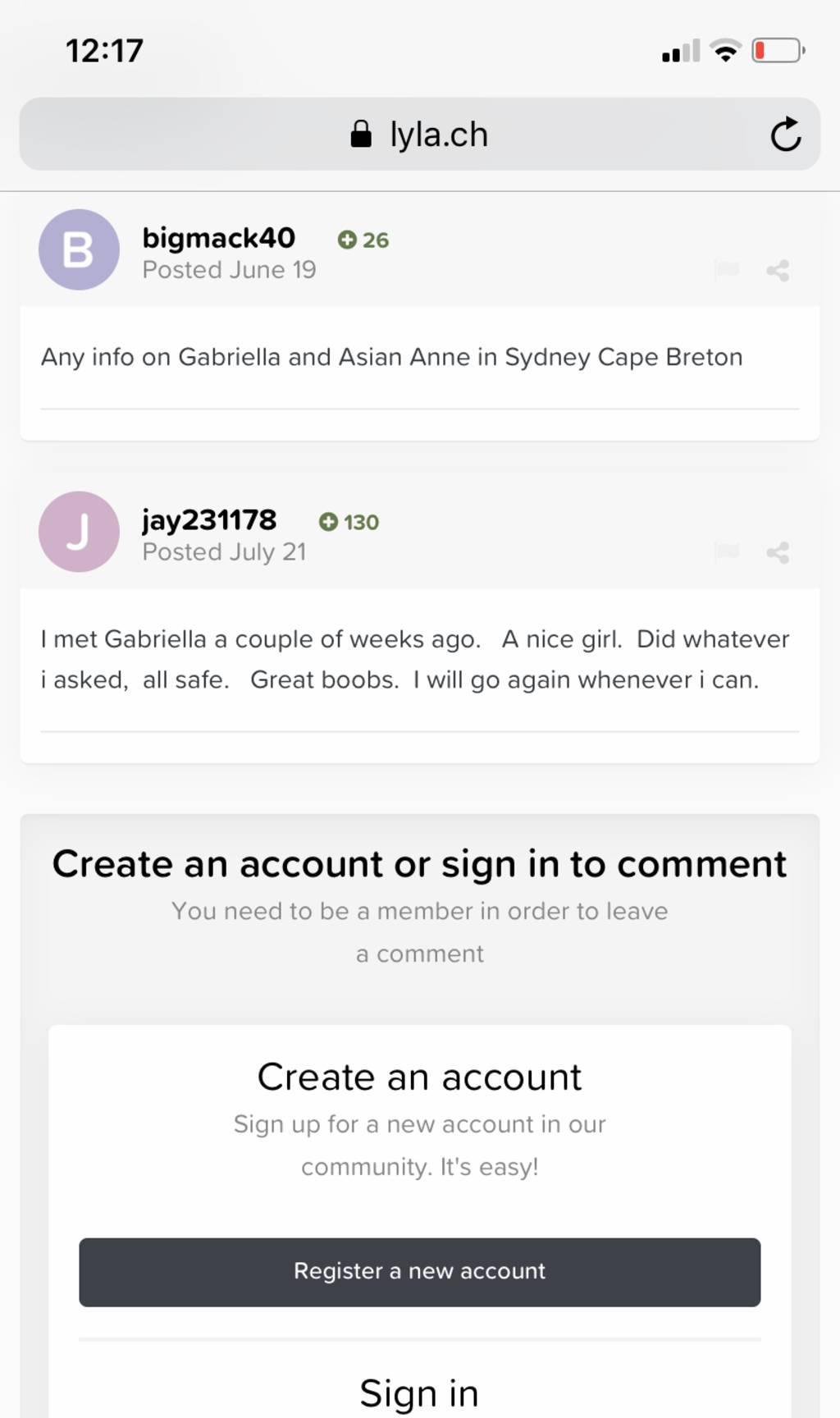Open the bigmack40 username profile link
The width and height of the screenshot is (840, 1418).
tap(218, 238)
